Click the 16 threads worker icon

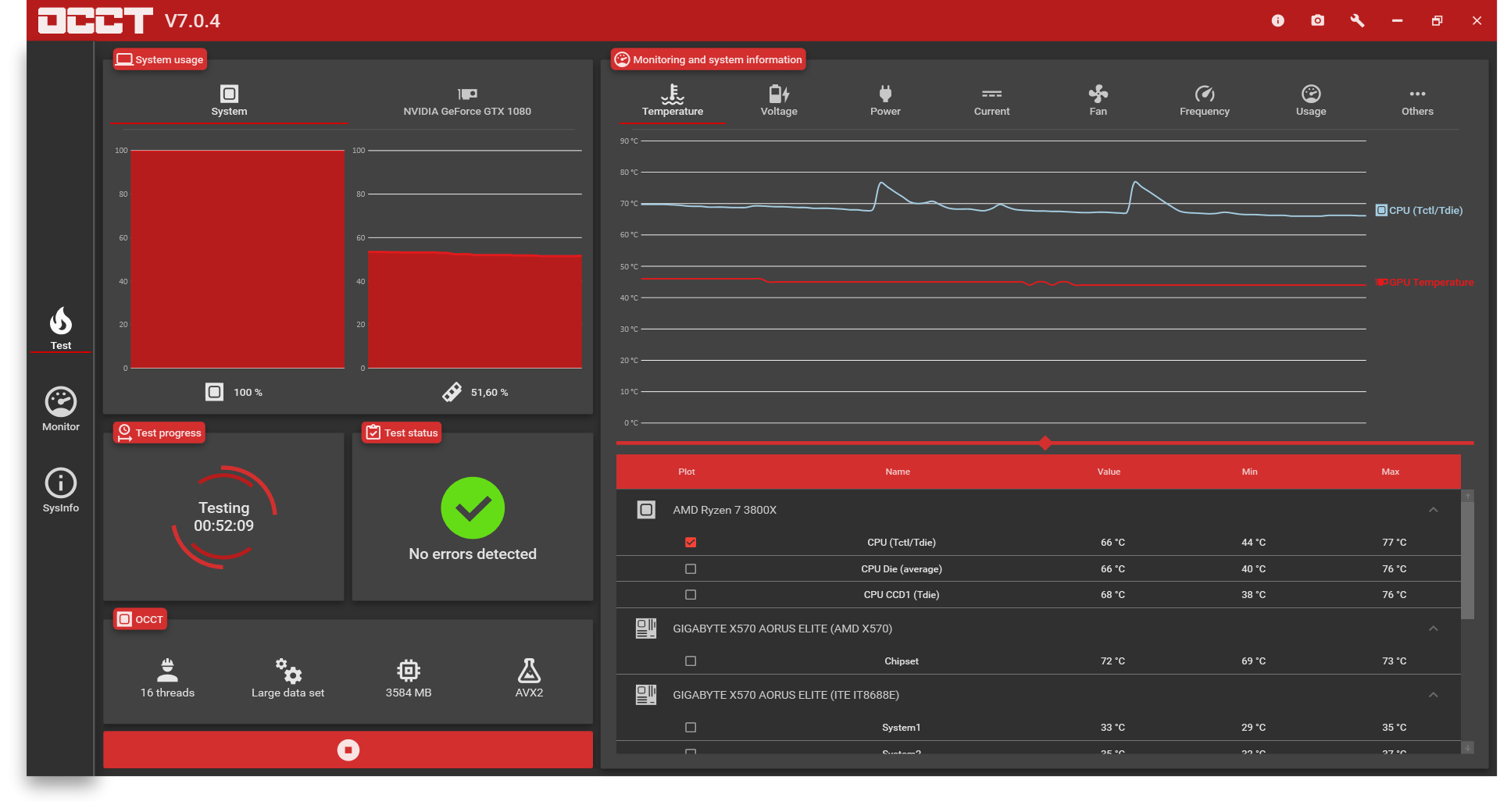pos(167,670)
